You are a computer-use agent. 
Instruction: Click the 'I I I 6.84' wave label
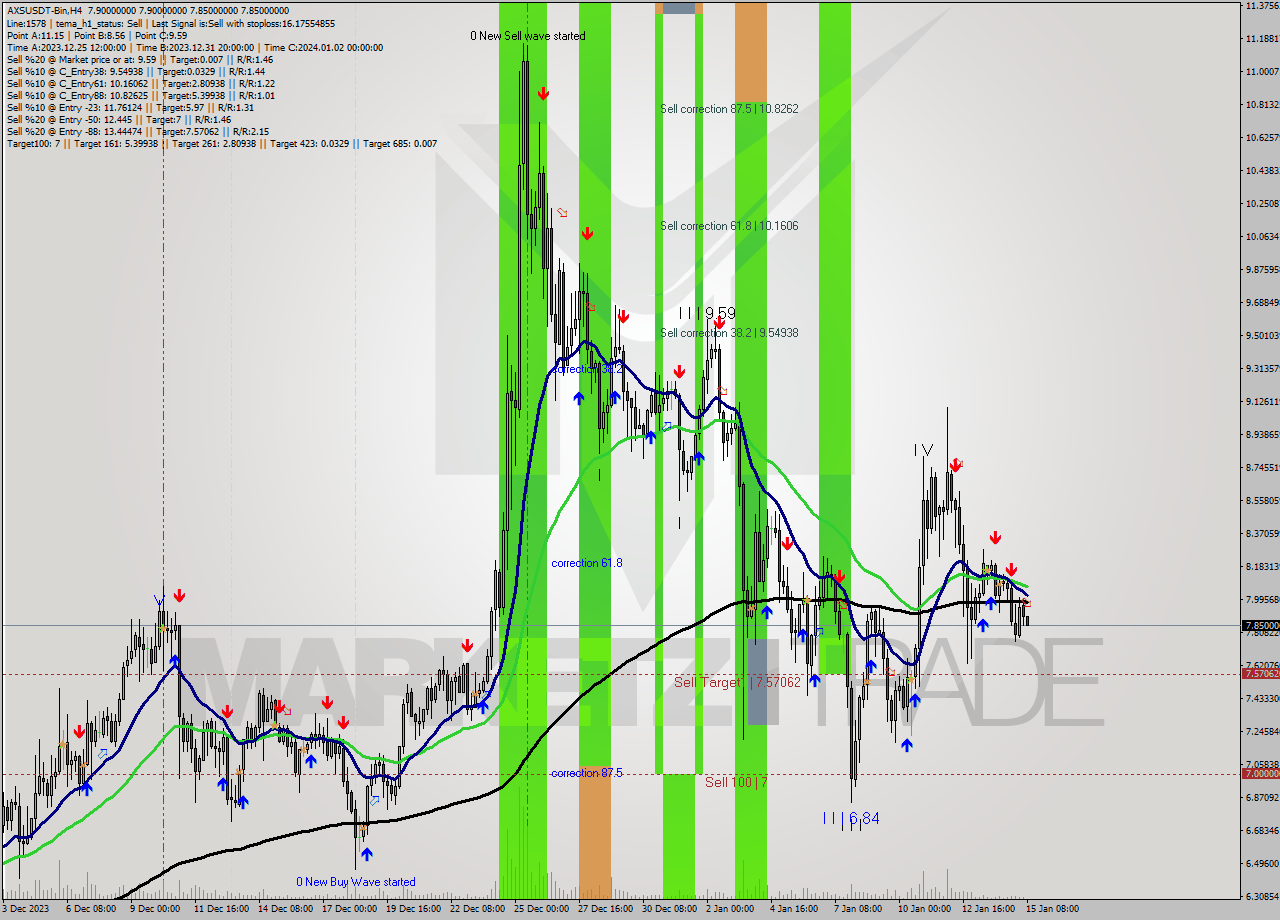[x=851, y=818]
